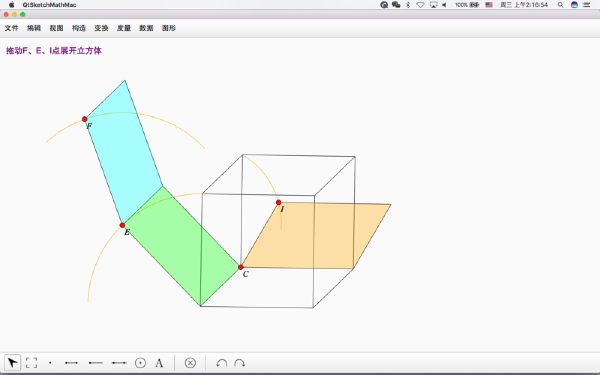Pick the point tool
The image size is (600, 375).
point(50,362)
